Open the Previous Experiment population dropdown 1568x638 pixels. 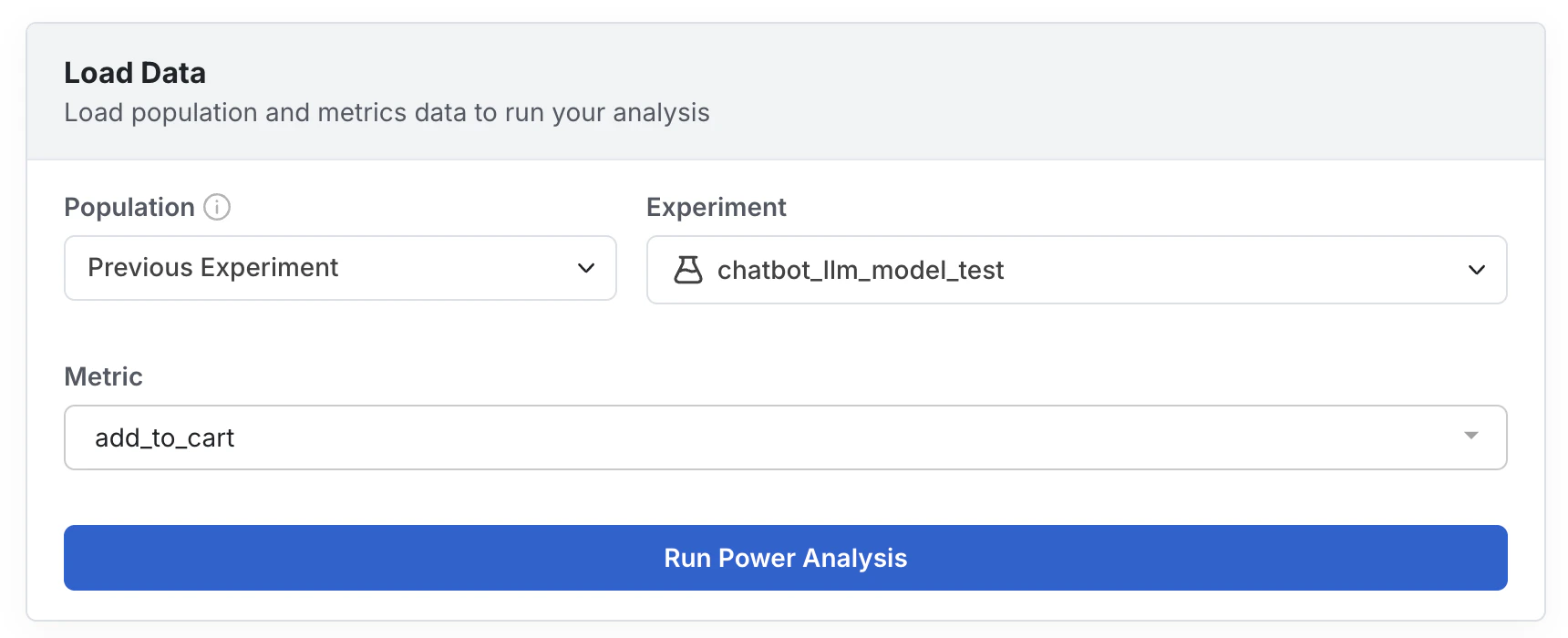(339, 268)
